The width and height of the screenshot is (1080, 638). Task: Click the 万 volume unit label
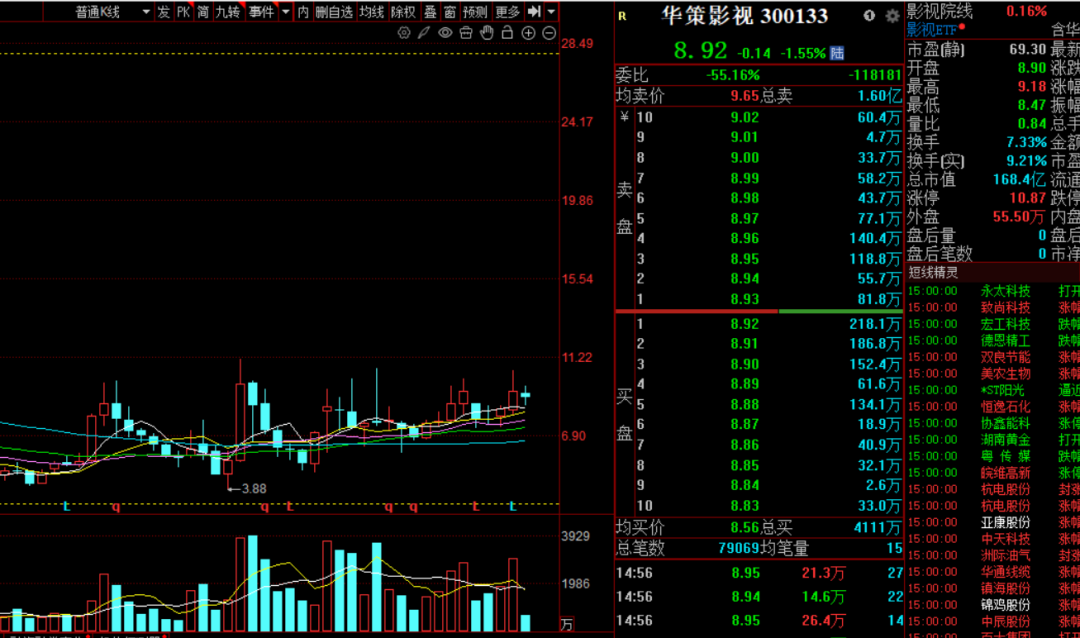pyautogui.click(x=567, y=624)
